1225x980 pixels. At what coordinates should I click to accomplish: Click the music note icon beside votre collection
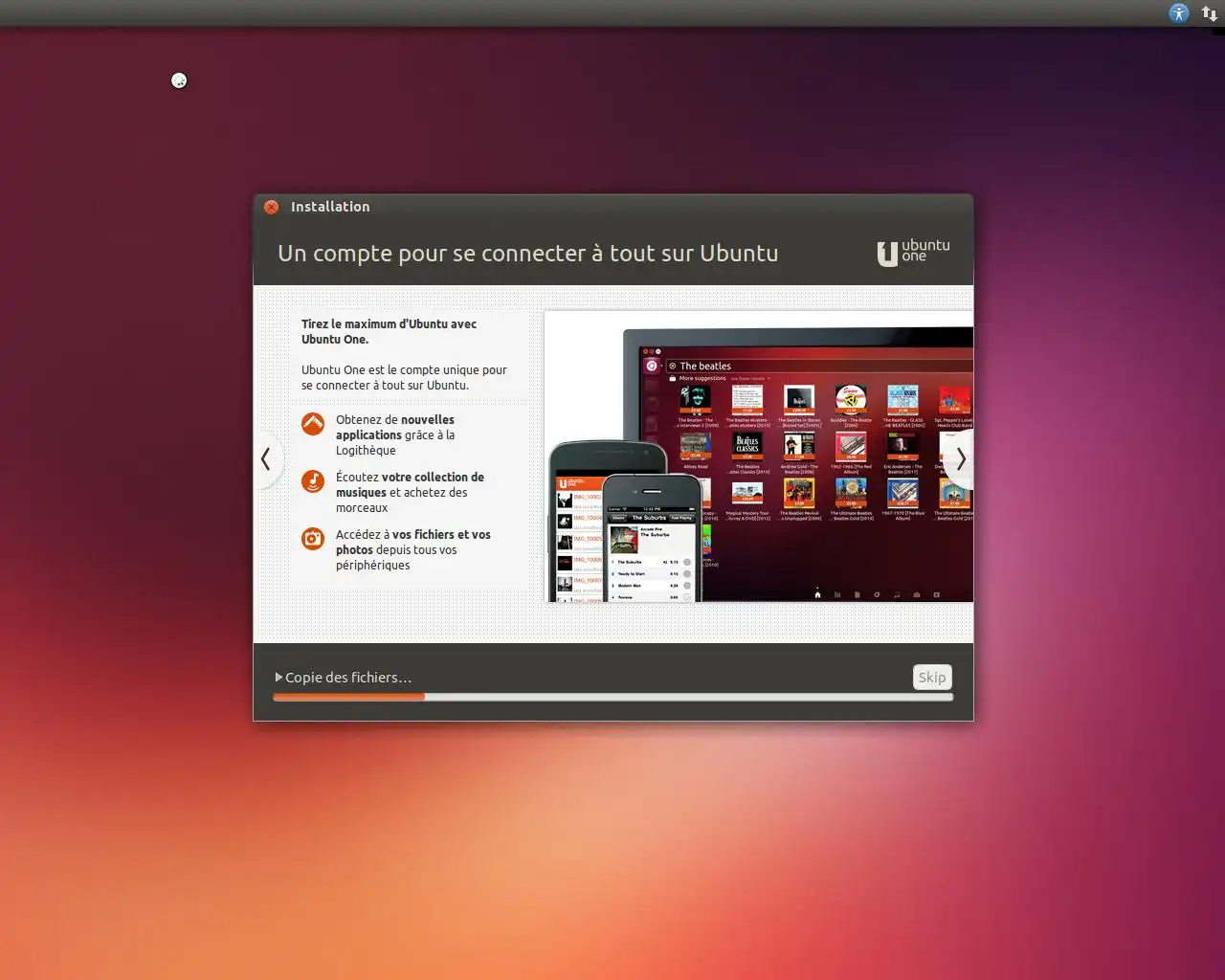(x=313, y=480)
